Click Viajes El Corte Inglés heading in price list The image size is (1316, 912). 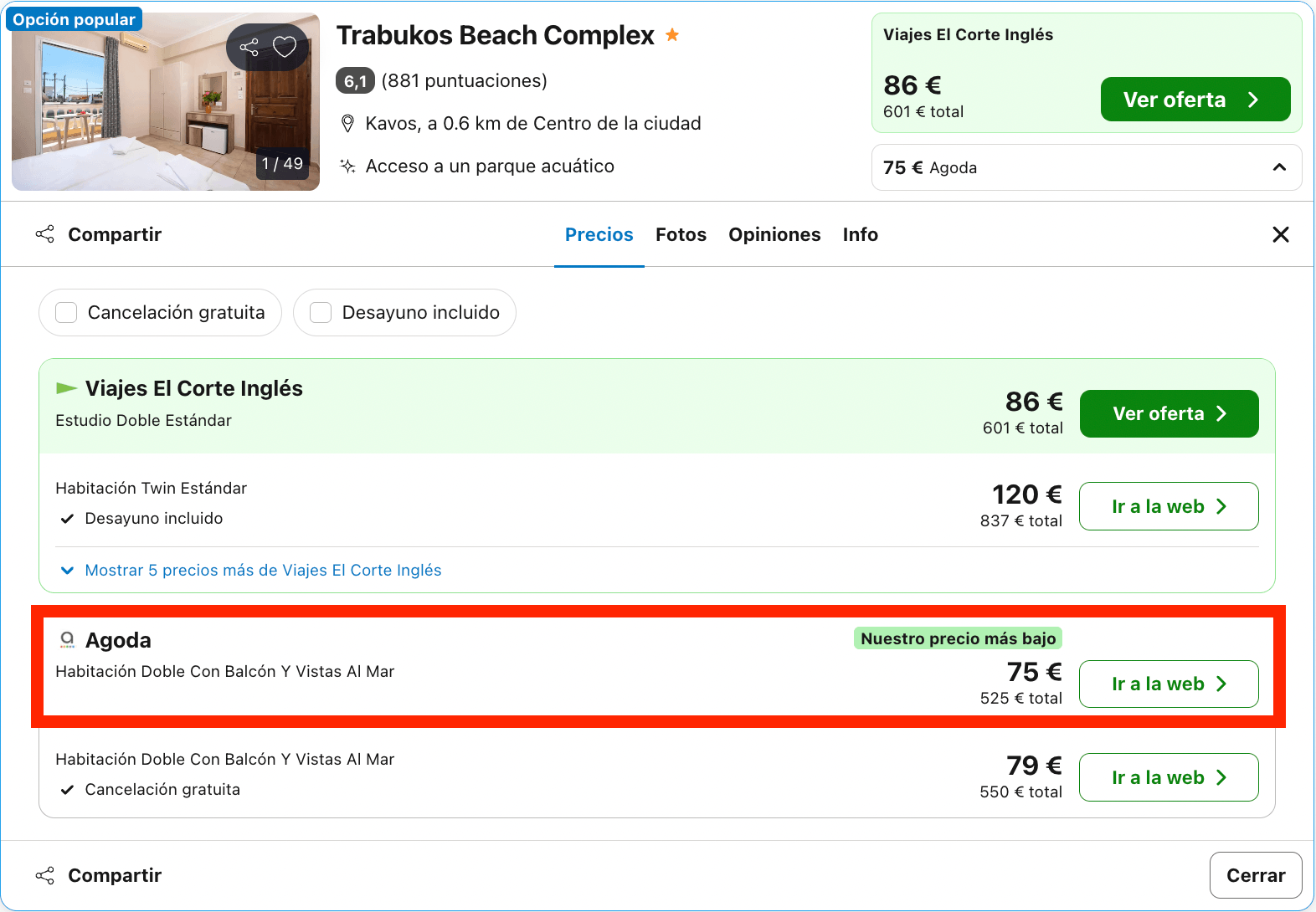click(x=194, y=388)
